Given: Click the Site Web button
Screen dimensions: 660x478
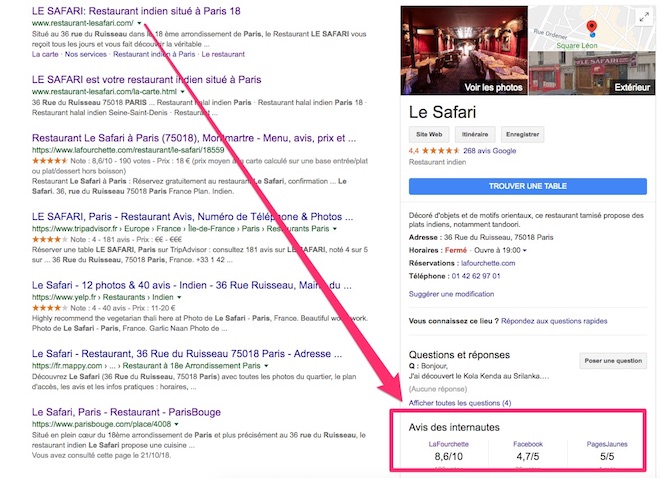Looking at the screenshot, I should [429, 134].
